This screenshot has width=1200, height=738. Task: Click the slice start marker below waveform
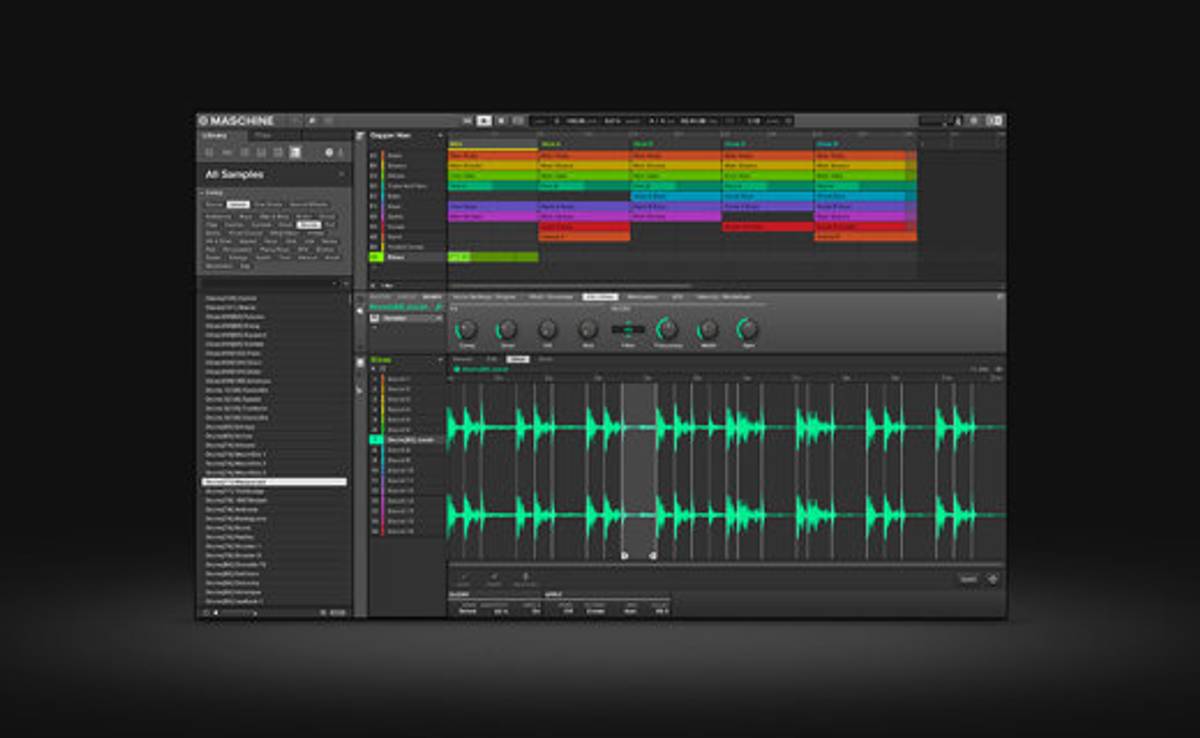click(x=624, y=555)
